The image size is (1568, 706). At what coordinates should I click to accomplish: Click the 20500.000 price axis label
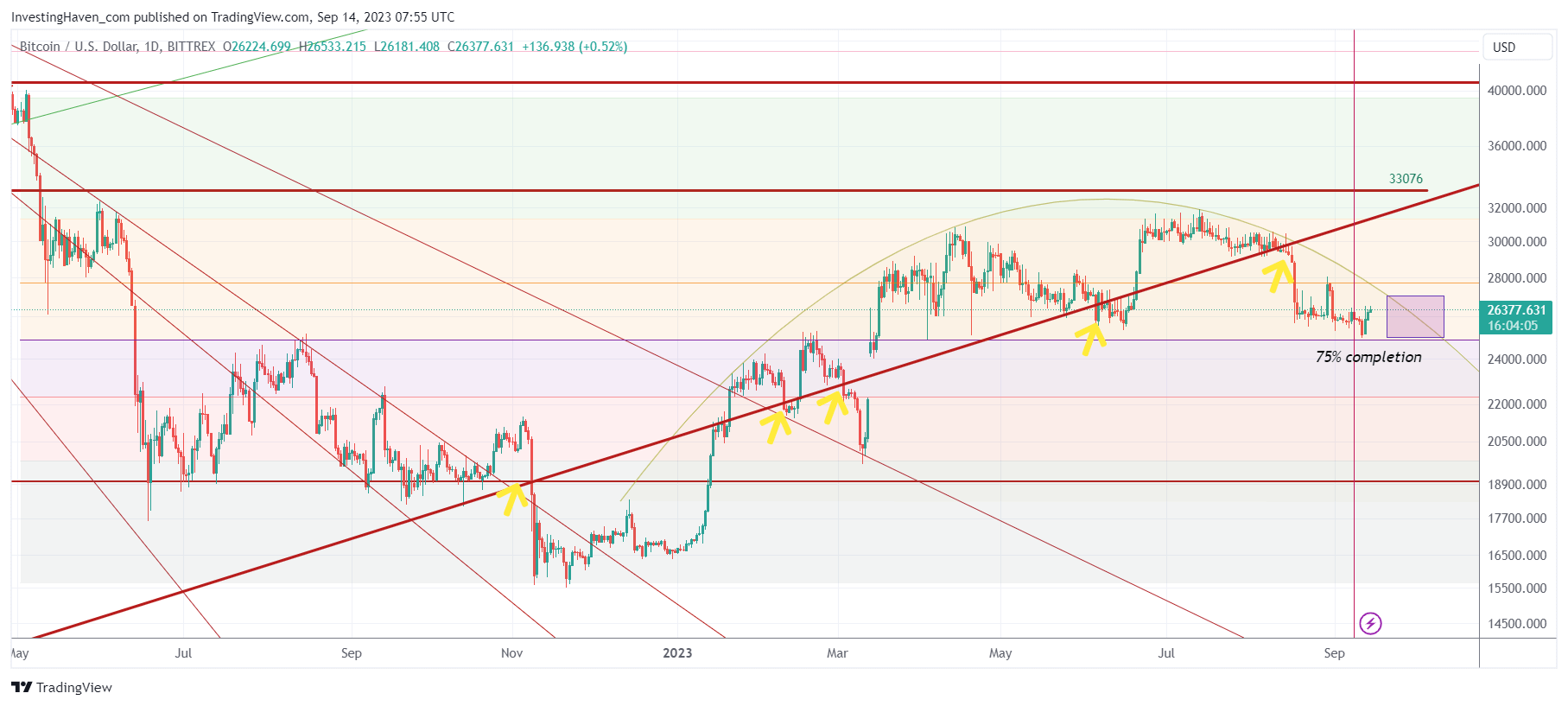point(1517,442)
